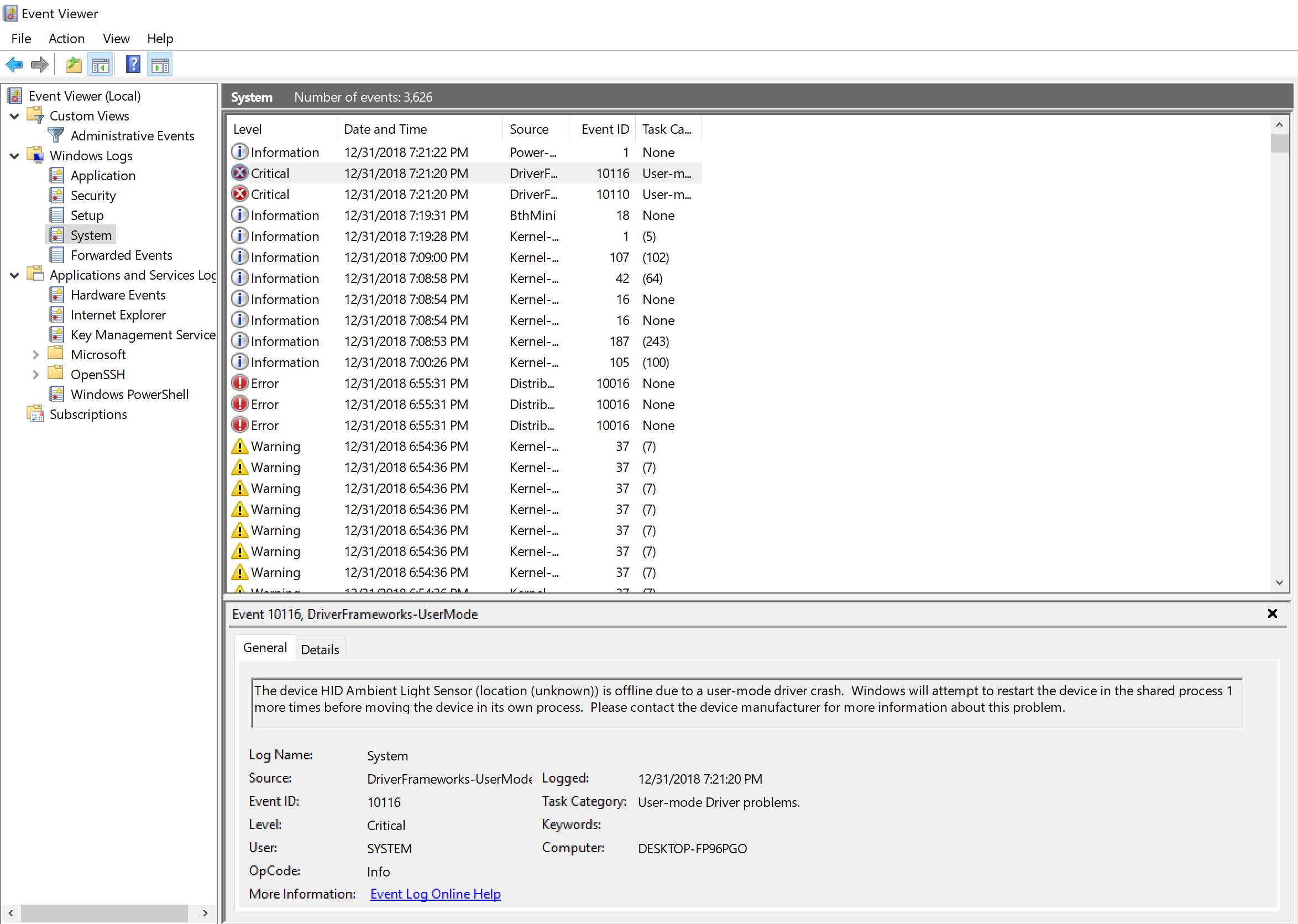The height and width of the screenshot is (924, 1298).
Task: Expand the OpenSSH folder node
Action: pos(35,375)
